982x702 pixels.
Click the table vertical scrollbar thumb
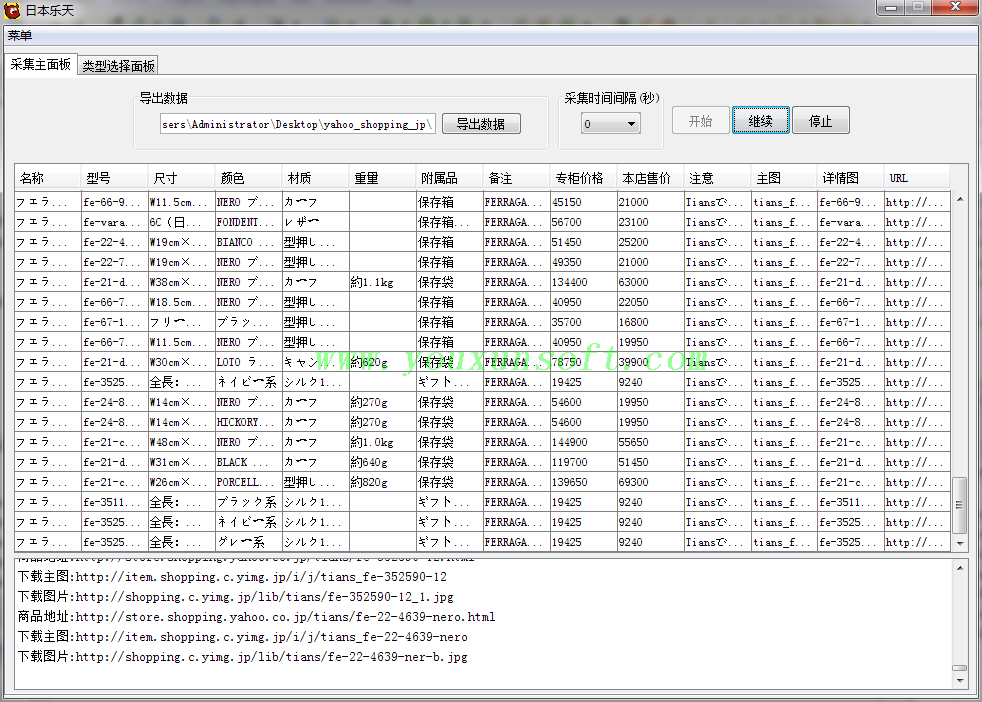960,505
